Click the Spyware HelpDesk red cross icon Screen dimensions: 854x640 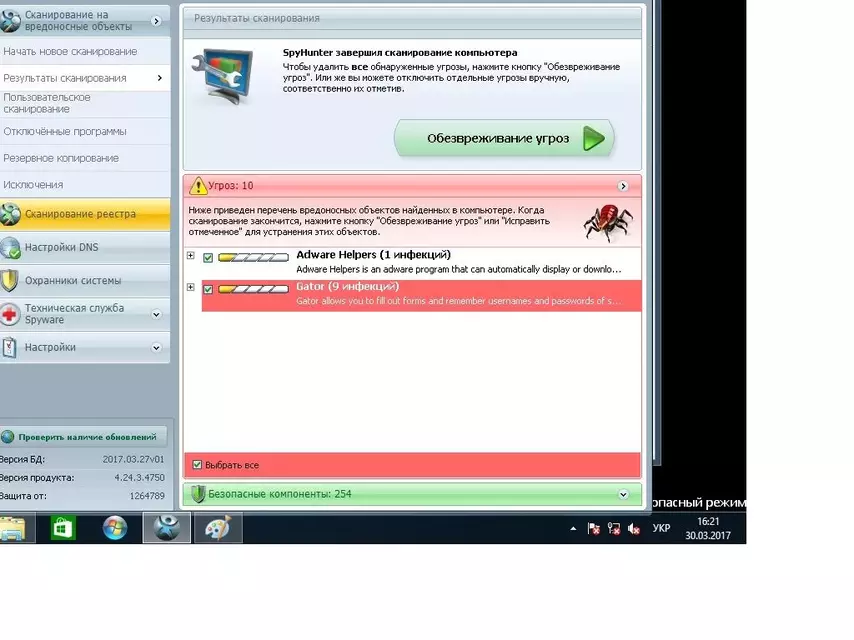tap(10, 314)
